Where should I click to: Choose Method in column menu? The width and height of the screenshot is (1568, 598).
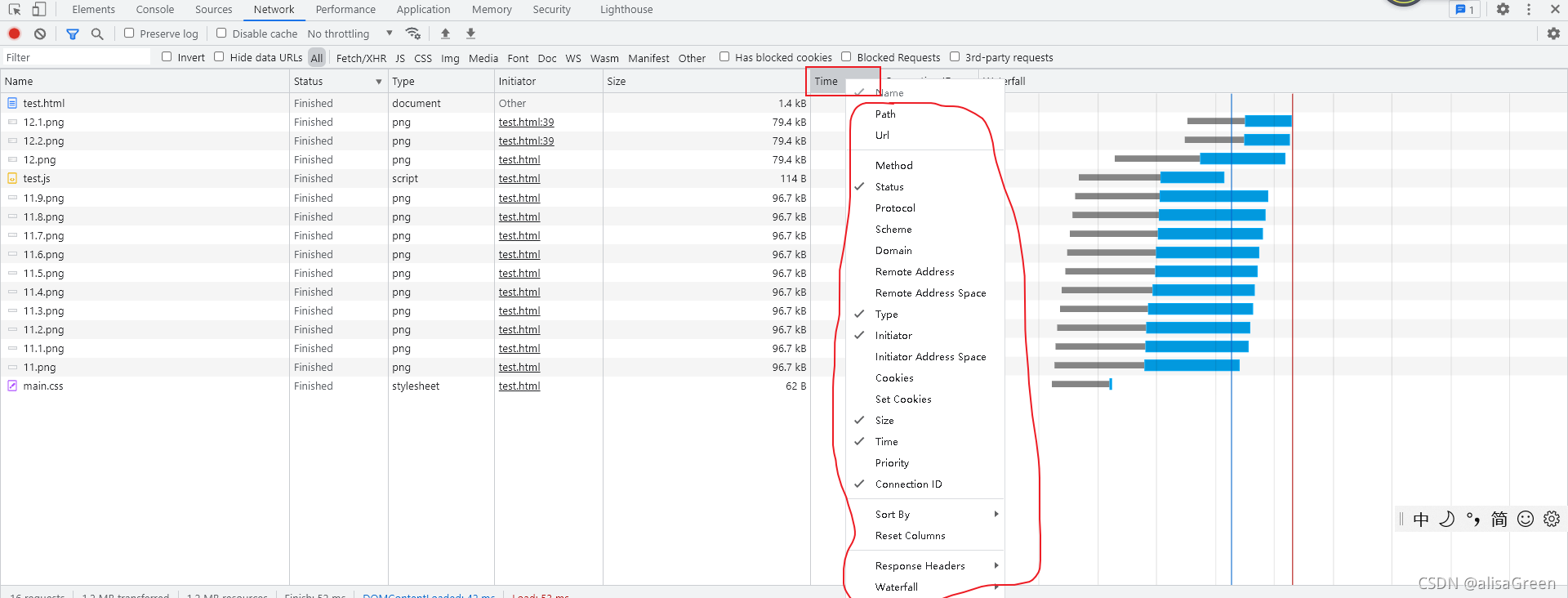[x=925, y=166]
